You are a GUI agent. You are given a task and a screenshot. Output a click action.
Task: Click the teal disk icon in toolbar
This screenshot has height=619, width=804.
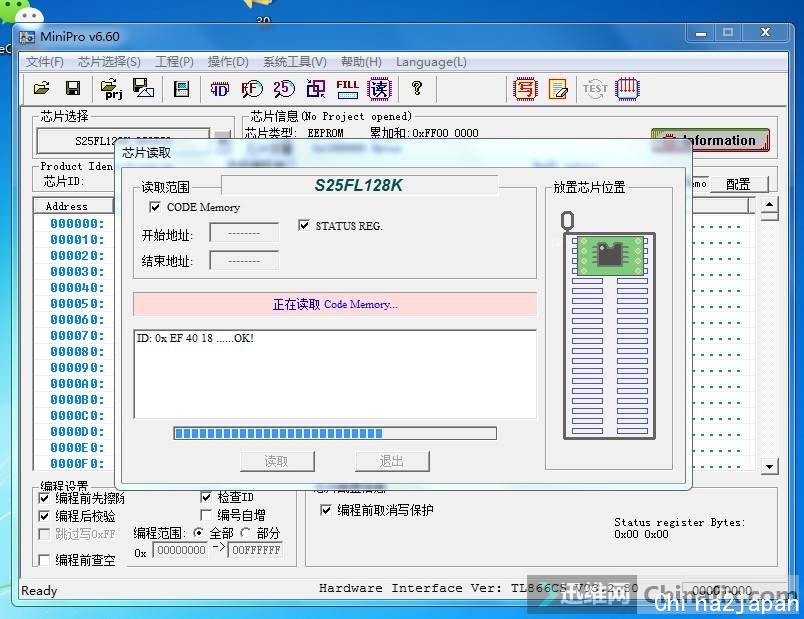coord(181,89)
